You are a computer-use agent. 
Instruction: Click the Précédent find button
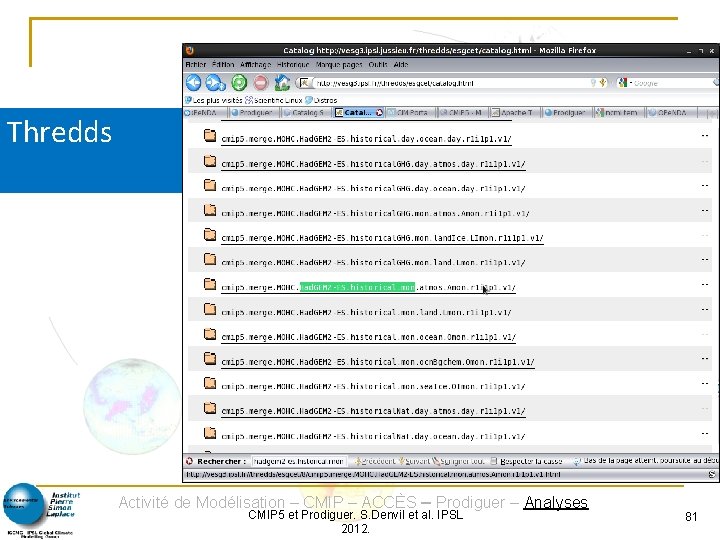(375, 461)
